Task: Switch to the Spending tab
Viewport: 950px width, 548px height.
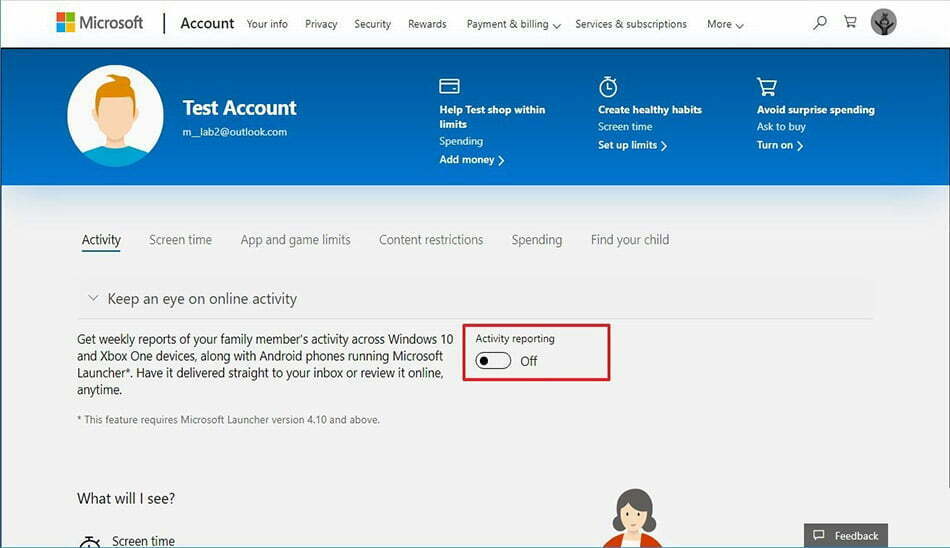Action: (537, 240)
